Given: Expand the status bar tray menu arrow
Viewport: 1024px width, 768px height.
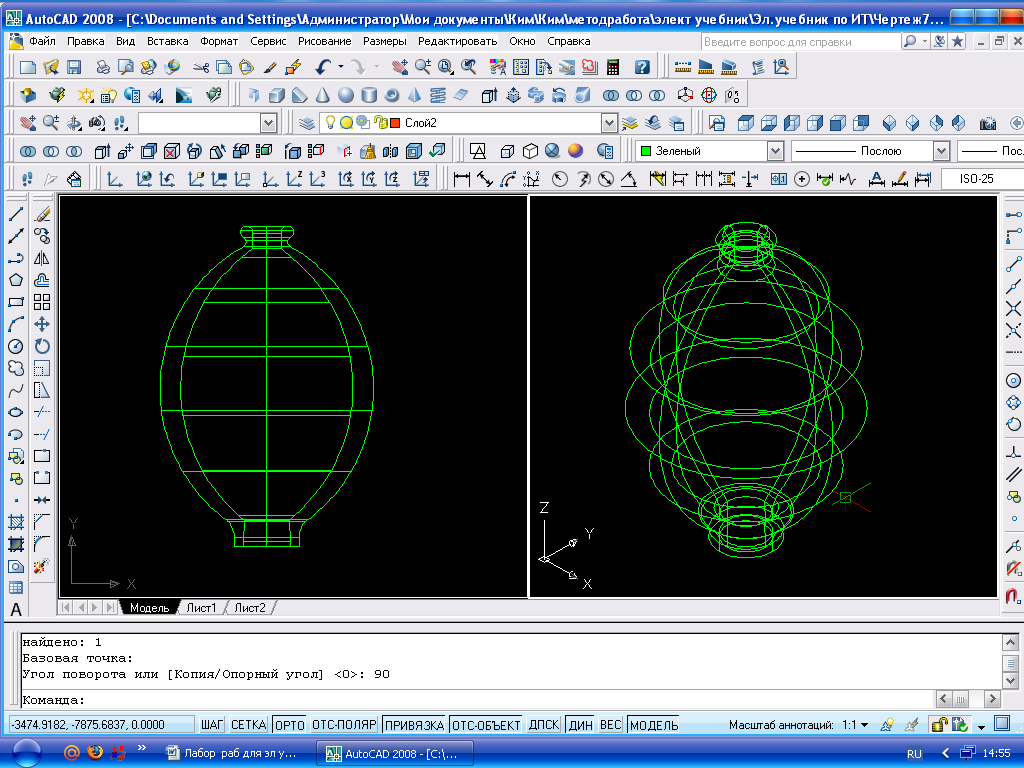Looking at the screenshot, I should (x=982, y=727).
